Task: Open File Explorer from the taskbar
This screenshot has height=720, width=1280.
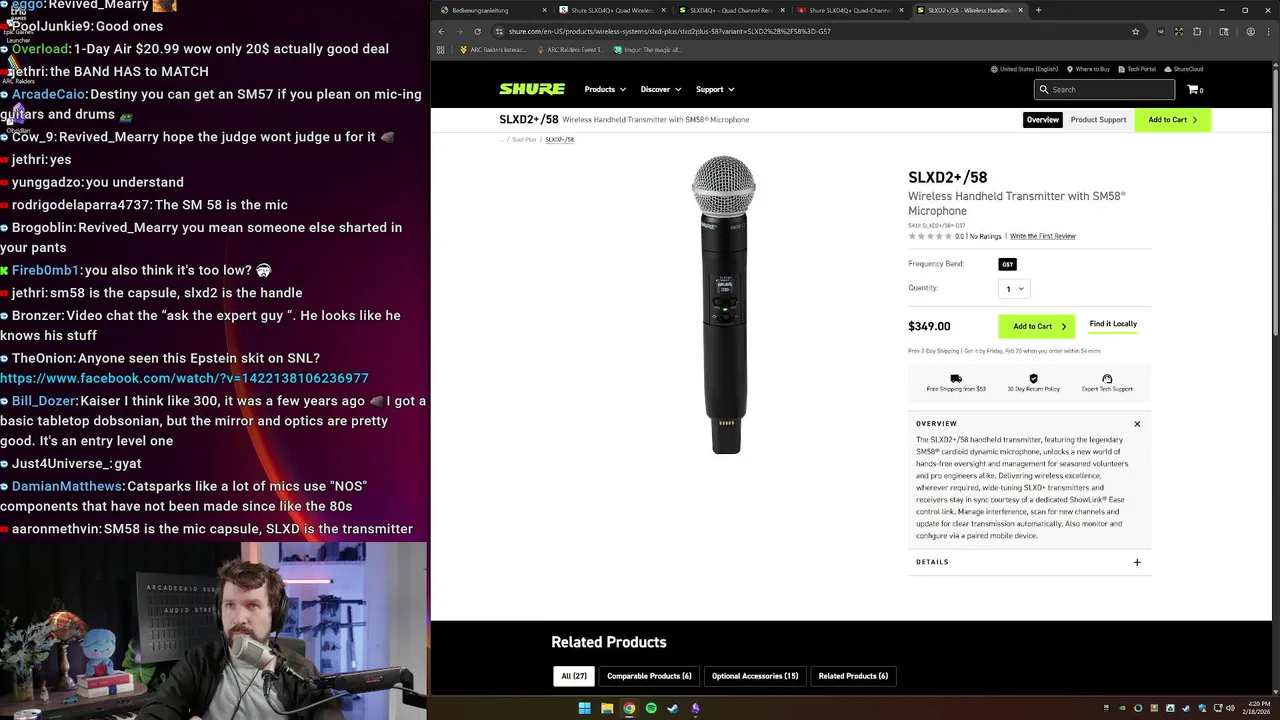Action: [x=607, y=708]
